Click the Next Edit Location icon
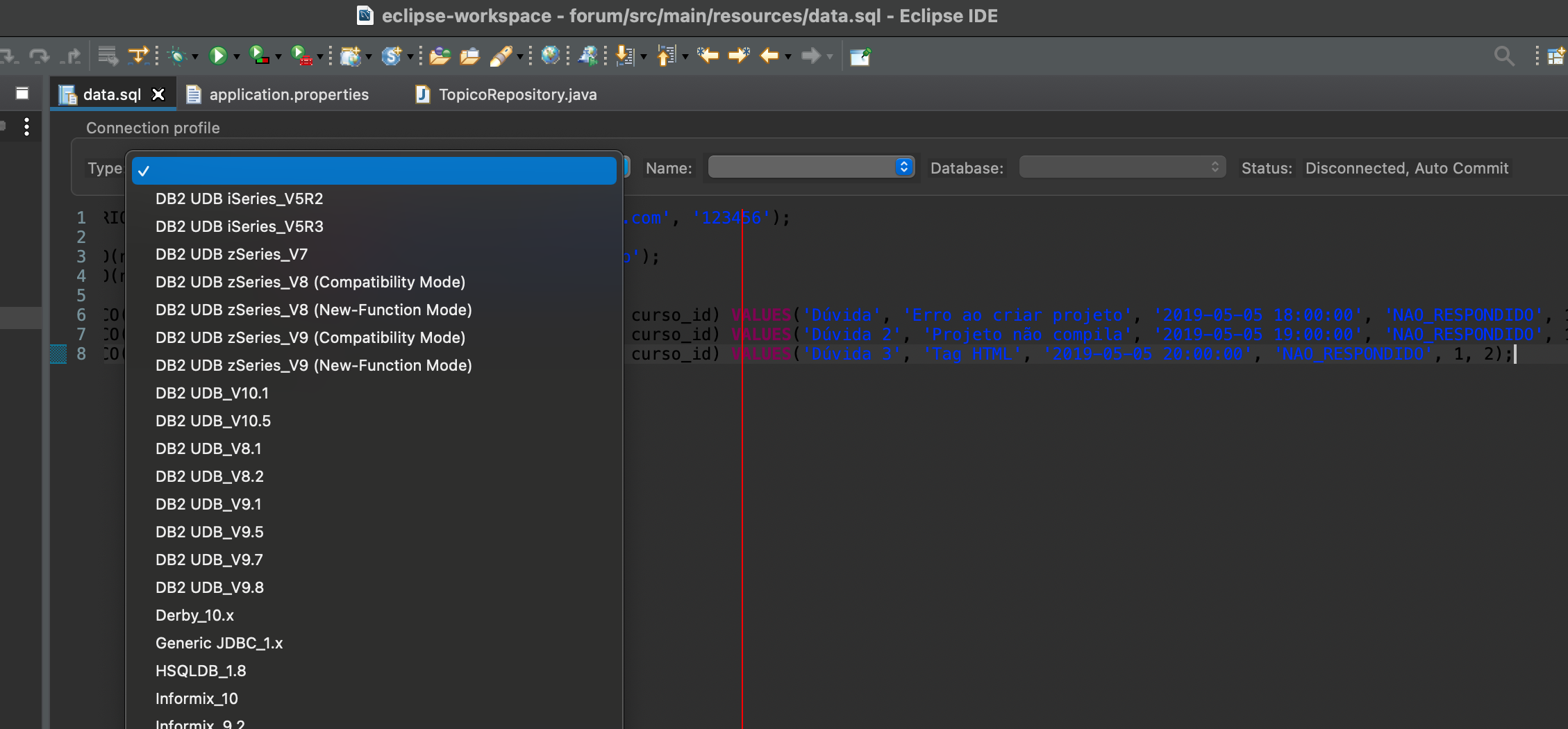The width and height of the screenshot is (1568, 729). pos(739,55)
